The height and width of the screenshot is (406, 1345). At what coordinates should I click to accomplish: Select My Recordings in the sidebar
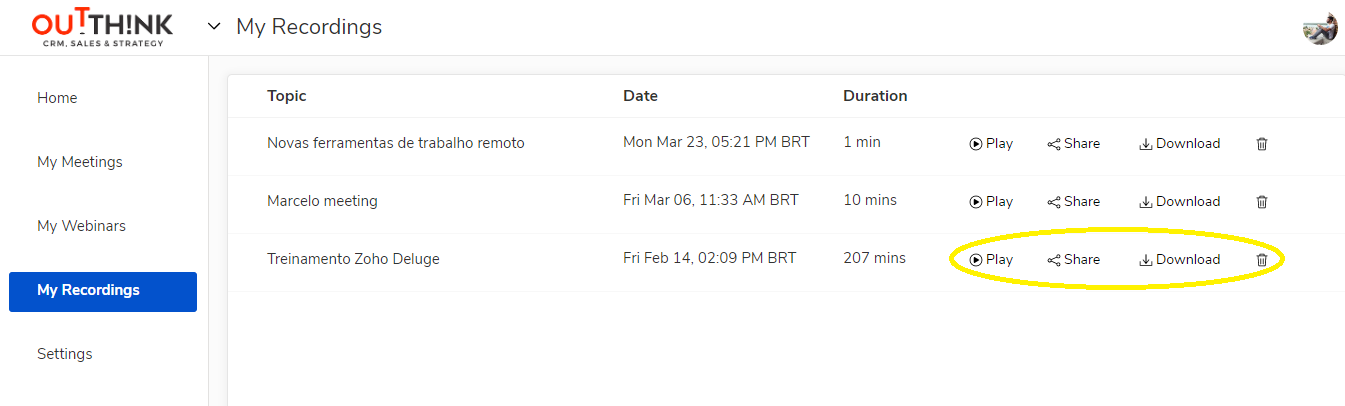(x=103, y=291)
